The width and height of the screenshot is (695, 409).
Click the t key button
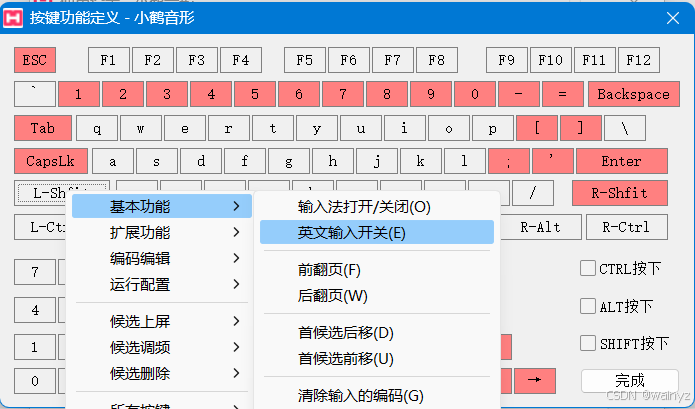pos(273,128)
